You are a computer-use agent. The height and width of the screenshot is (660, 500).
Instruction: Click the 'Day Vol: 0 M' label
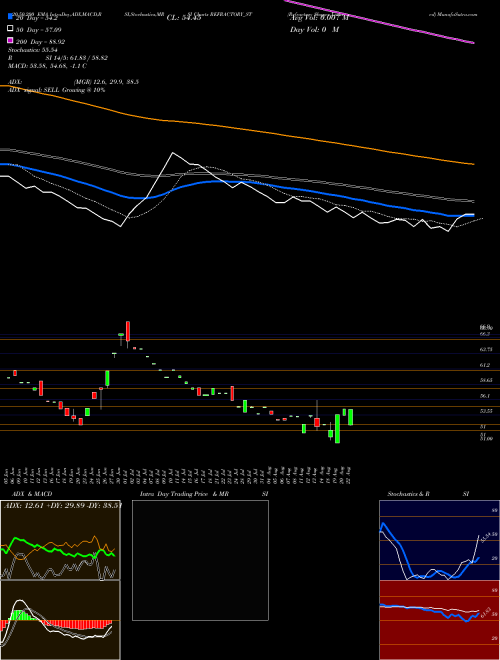point(314,30)
